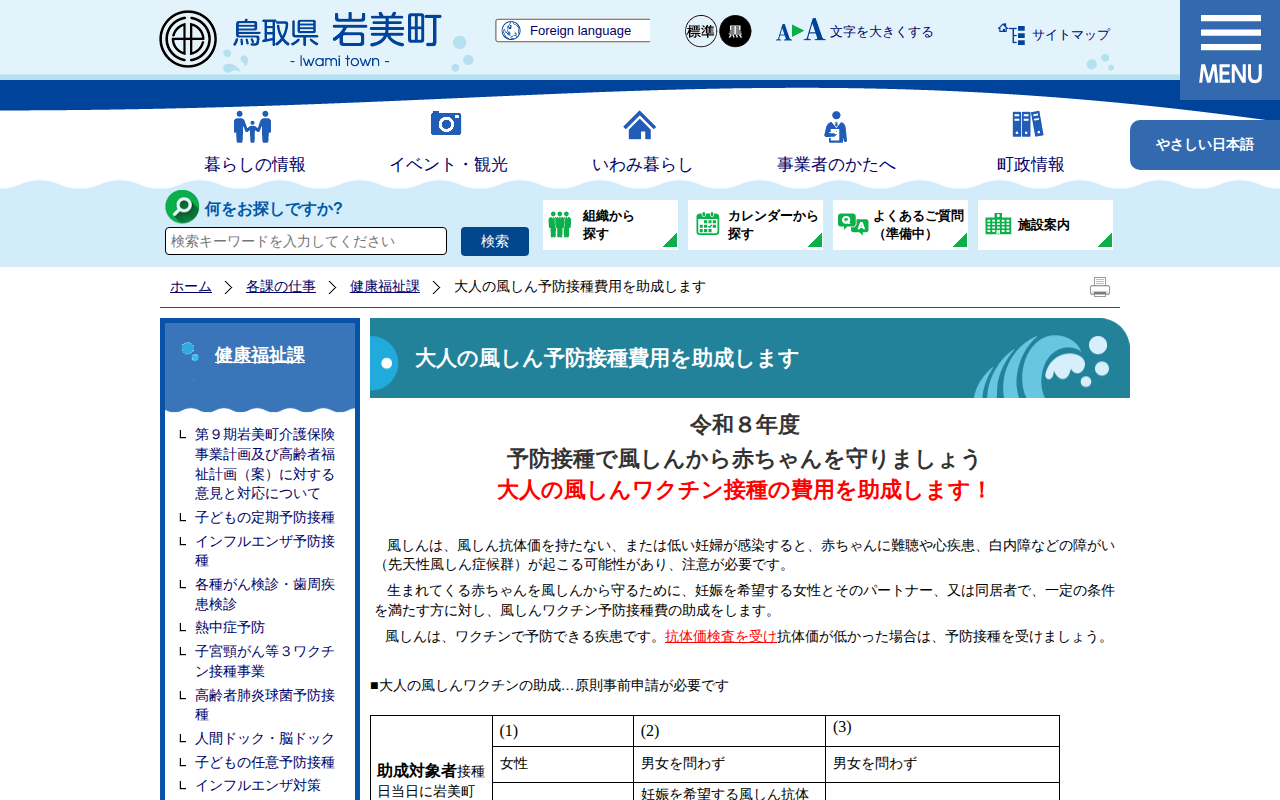Click the Q&A icon in よくあるご質問
Image resolution: width=1280 pixels, height=800 pixels.
[853, 224]
